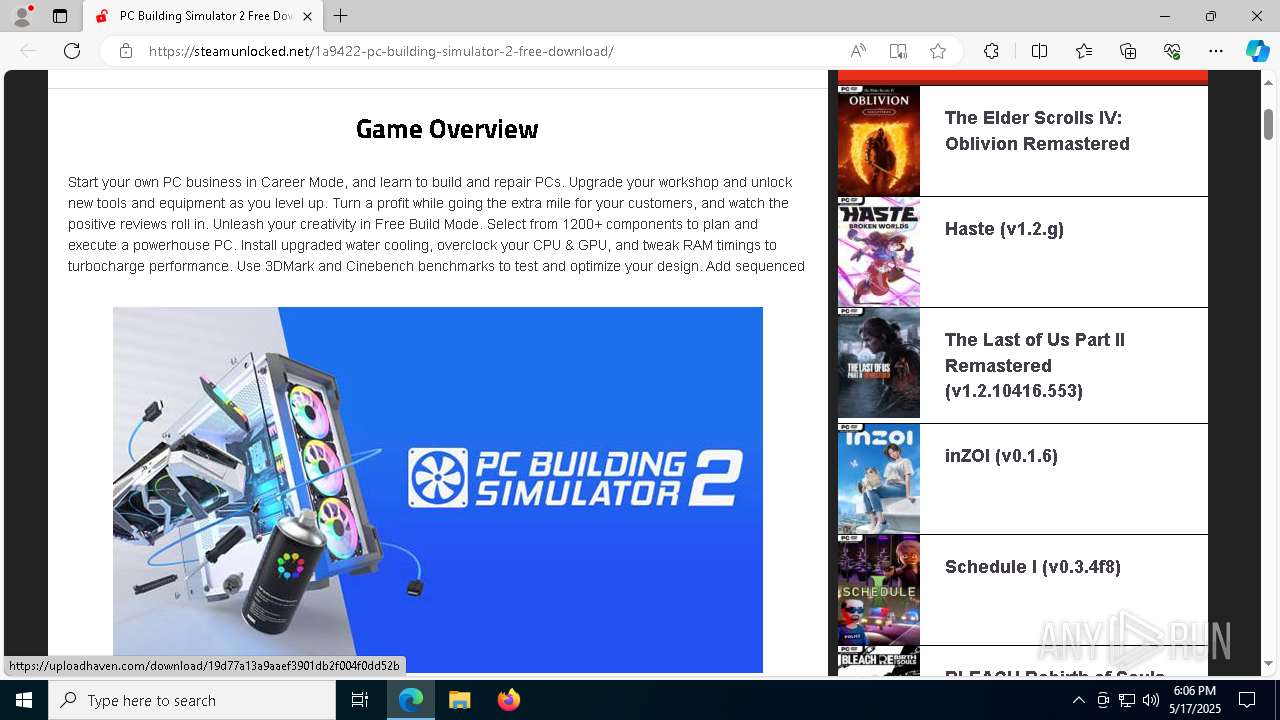Click the scrollbar down arrow

(x=1268, y=664)
